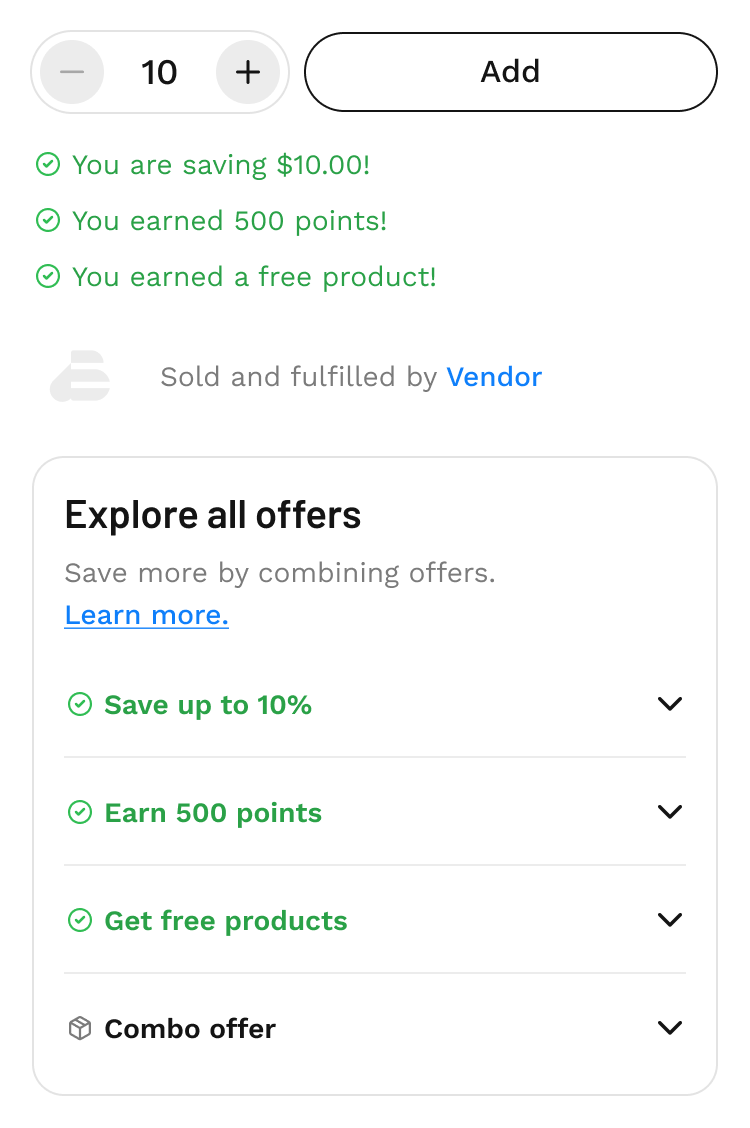Screen dimensions: 750x1128
Task: Click the box icon next to Combo offer
Action: (x=79, y=1028)
